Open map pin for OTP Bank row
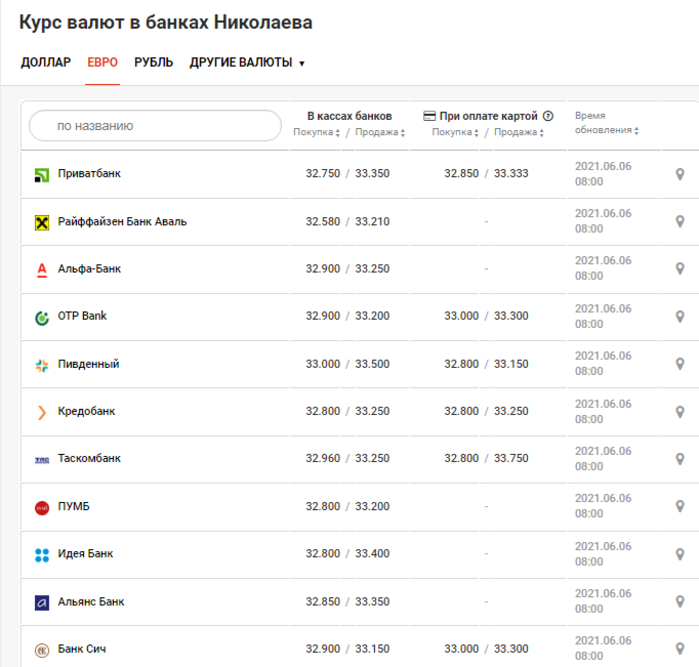The height and width of the screenshot is (667, 699). point(680,317)
